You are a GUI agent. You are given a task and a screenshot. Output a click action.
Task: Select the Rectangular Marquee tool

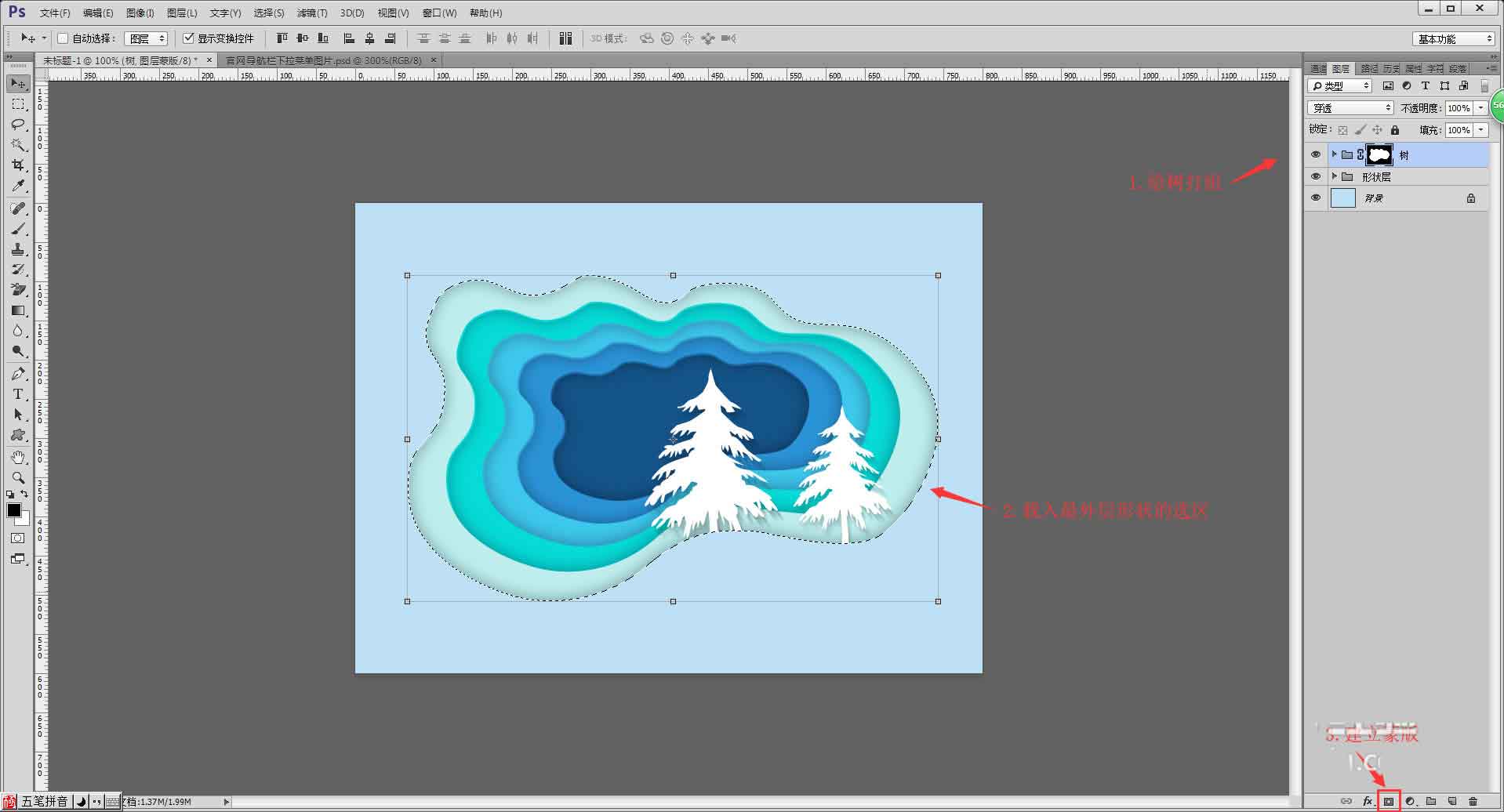(18, 104)
